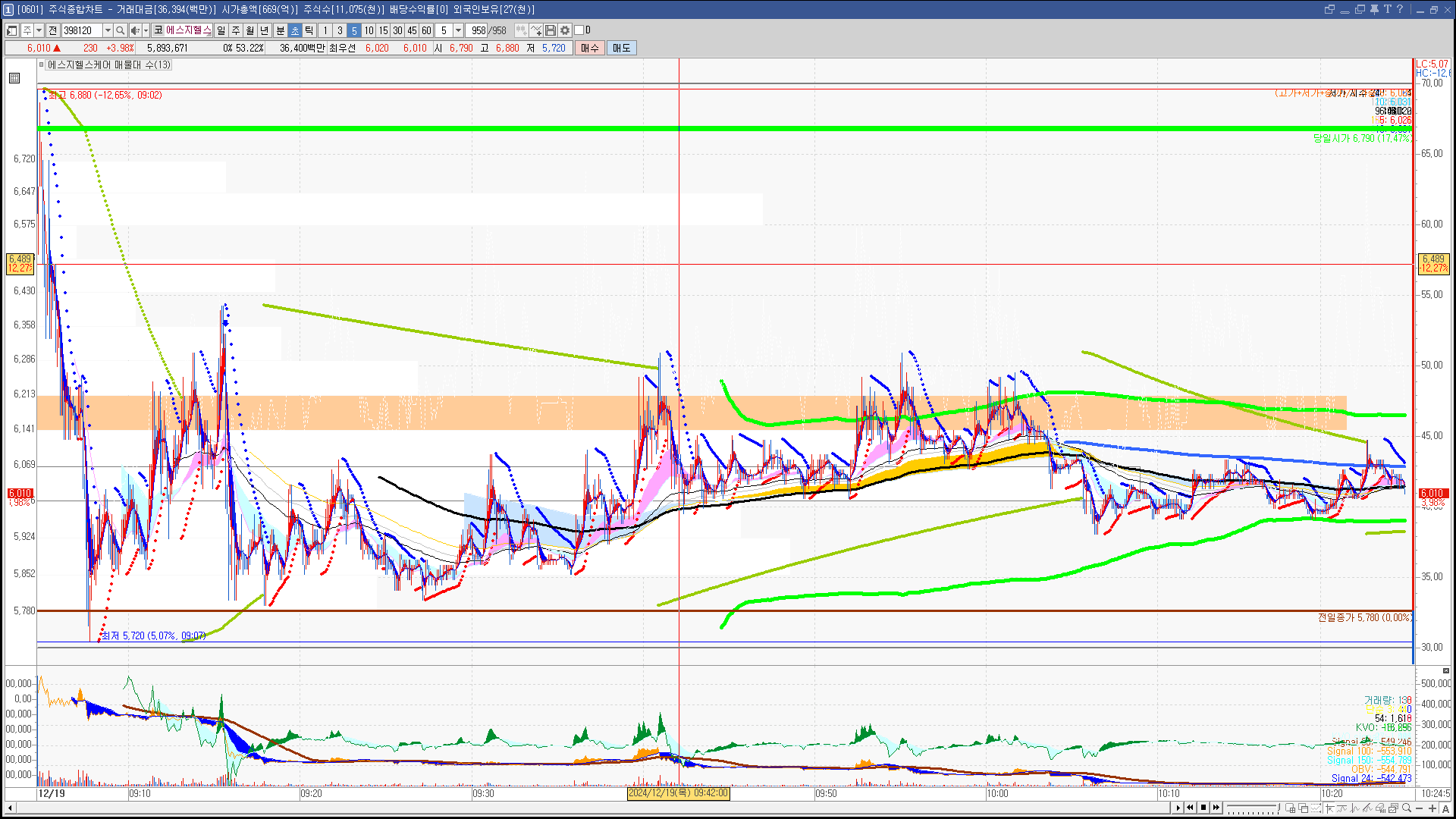
Task: Open the sound icon dropdown arrow
Action: pyautogui.click(x=146, y=30)
